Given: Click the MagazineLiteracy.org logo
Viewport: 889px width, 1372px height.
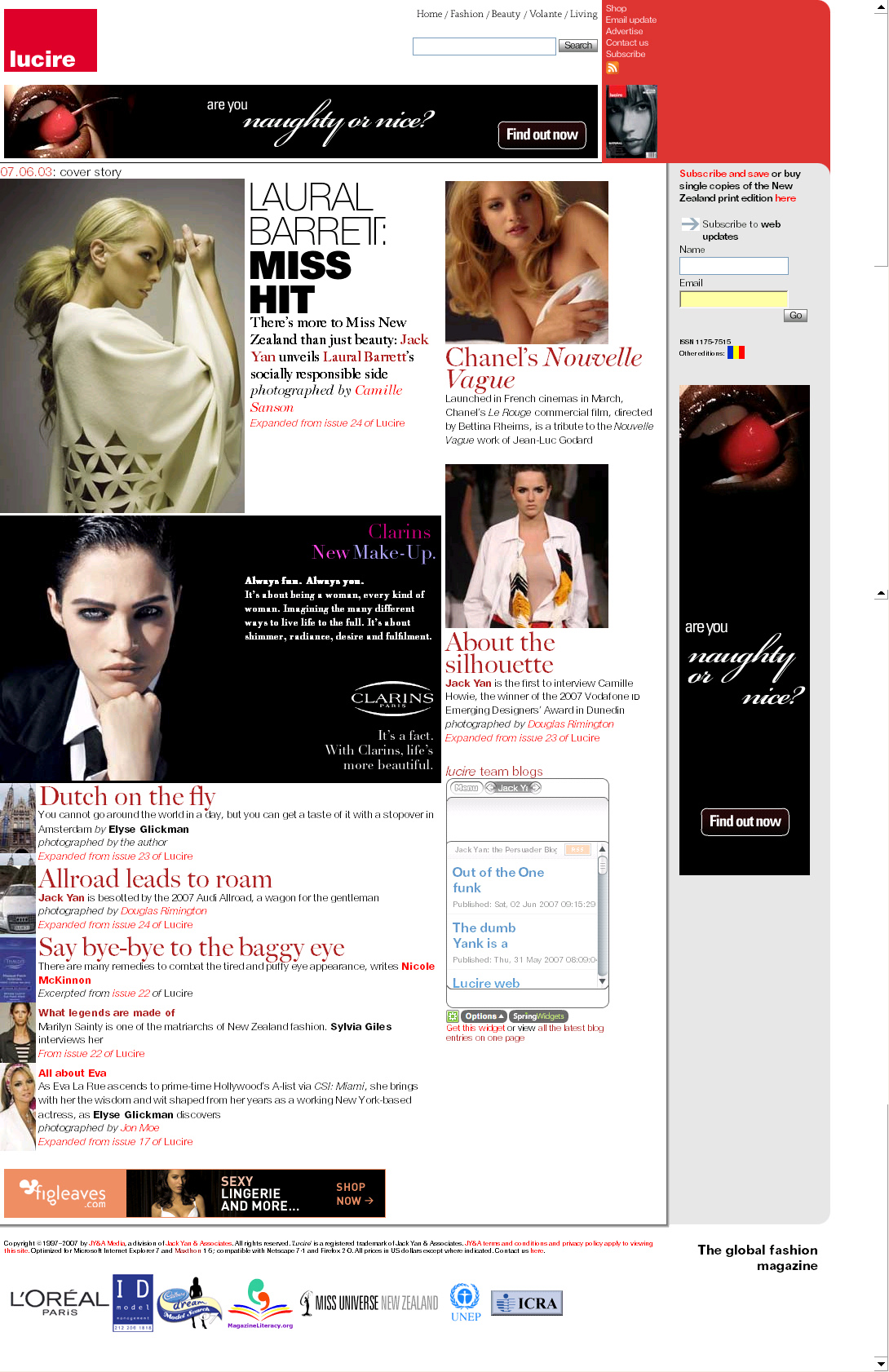Looking at the screenshot, I should [259, 1303].
